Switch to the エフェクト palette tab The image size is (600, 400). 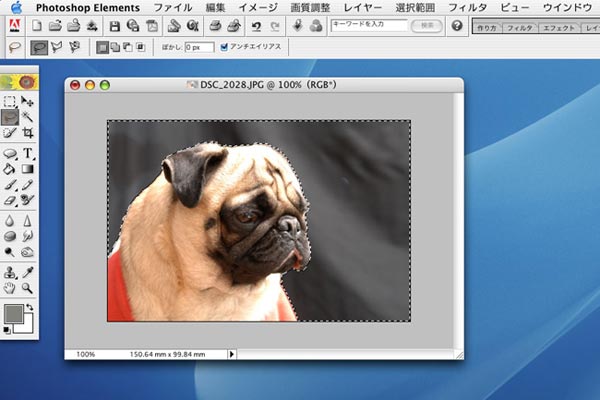pos(559,28)
